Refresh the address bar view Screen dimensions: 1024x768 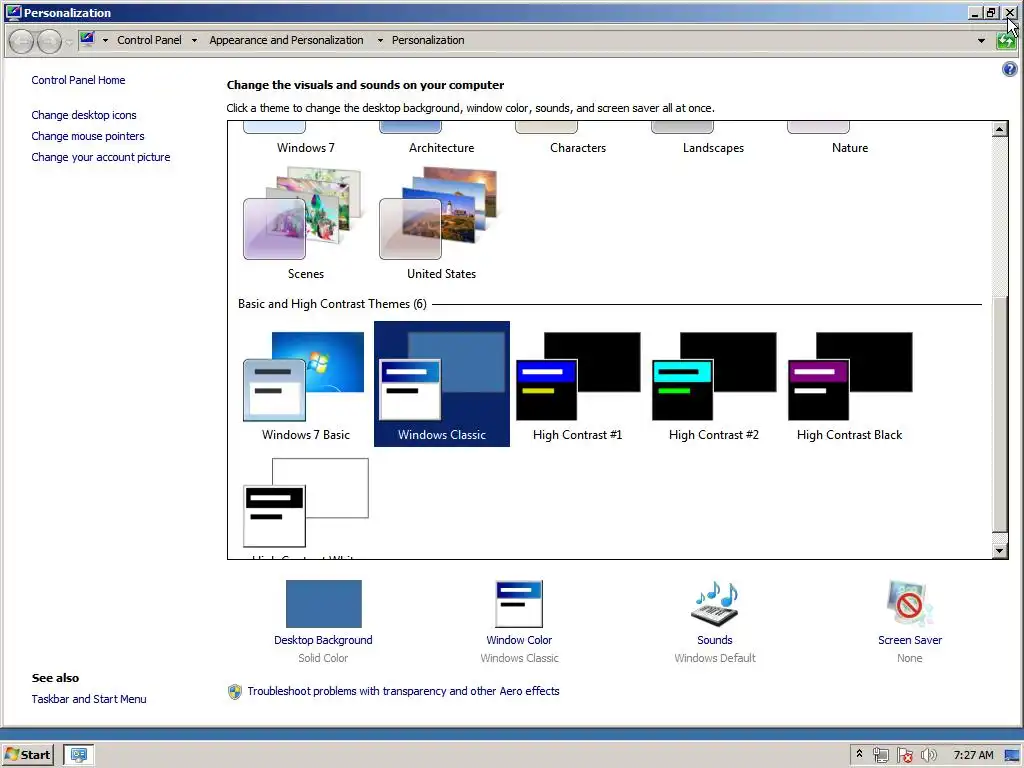pyautogui.click(x=1006, y=40)
